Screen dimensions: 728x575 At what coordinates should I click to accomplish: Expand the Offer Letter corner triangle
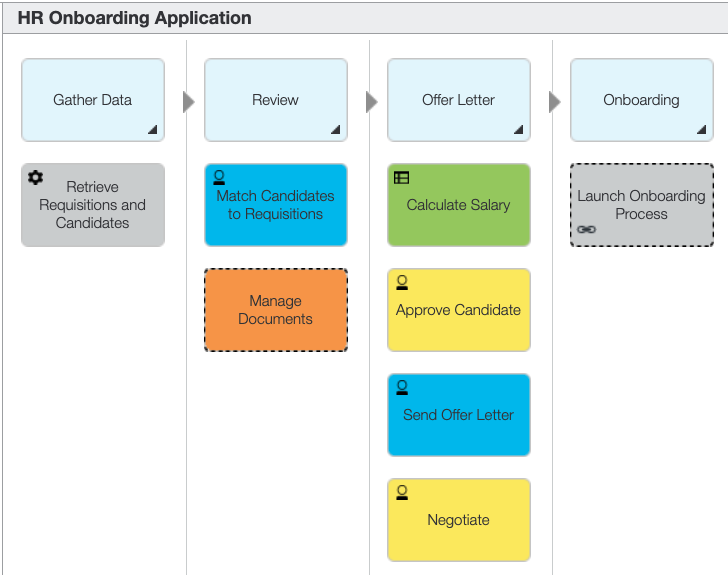click(x=519, y=129)
